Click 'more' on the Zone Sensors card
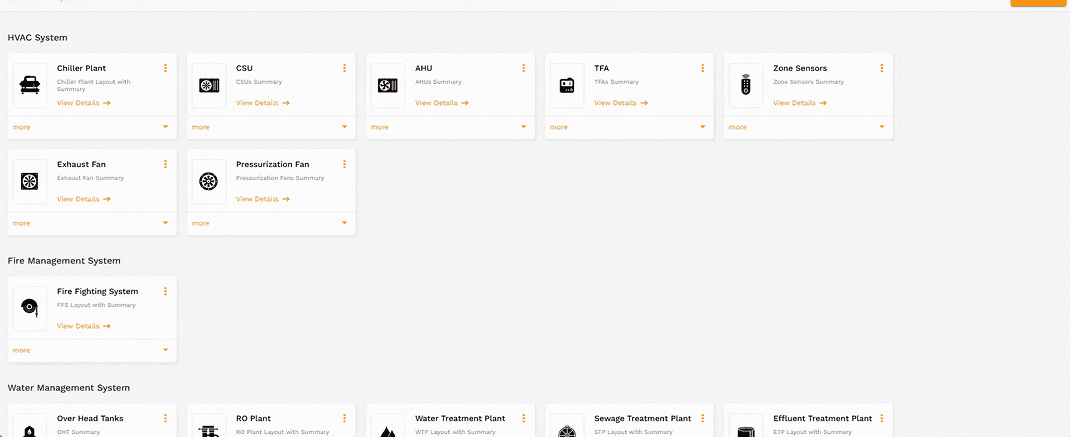Screen dimensions: 1070x437 737,127
